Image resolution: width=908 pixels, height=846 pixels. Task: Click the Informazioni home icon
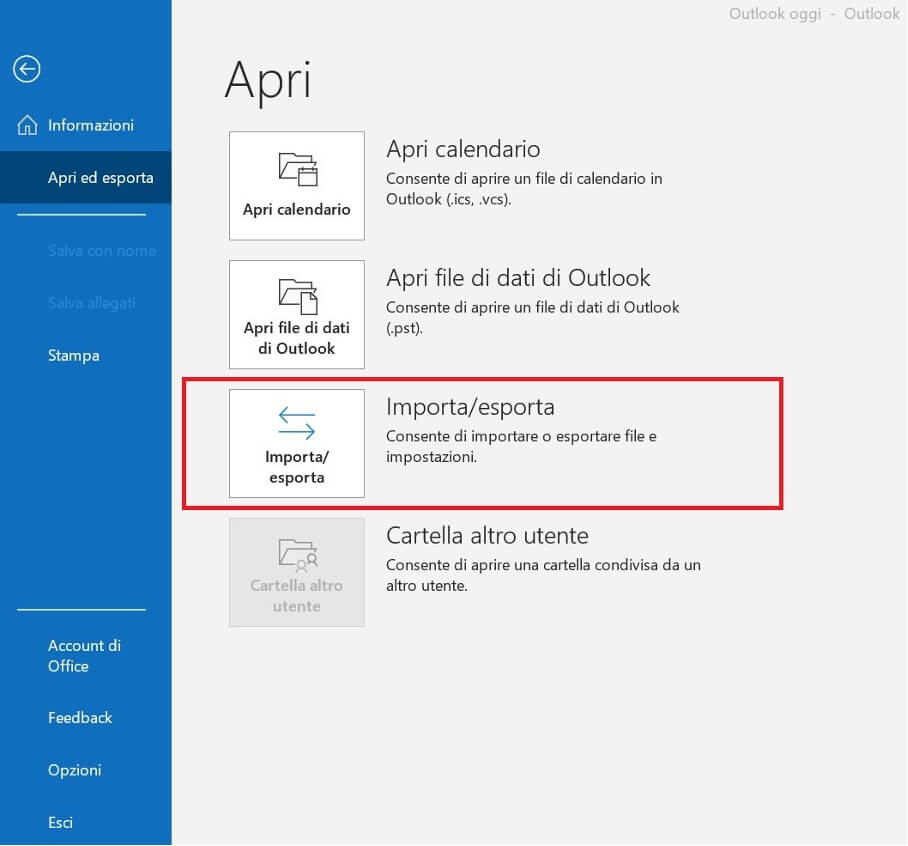click(27, 125)
